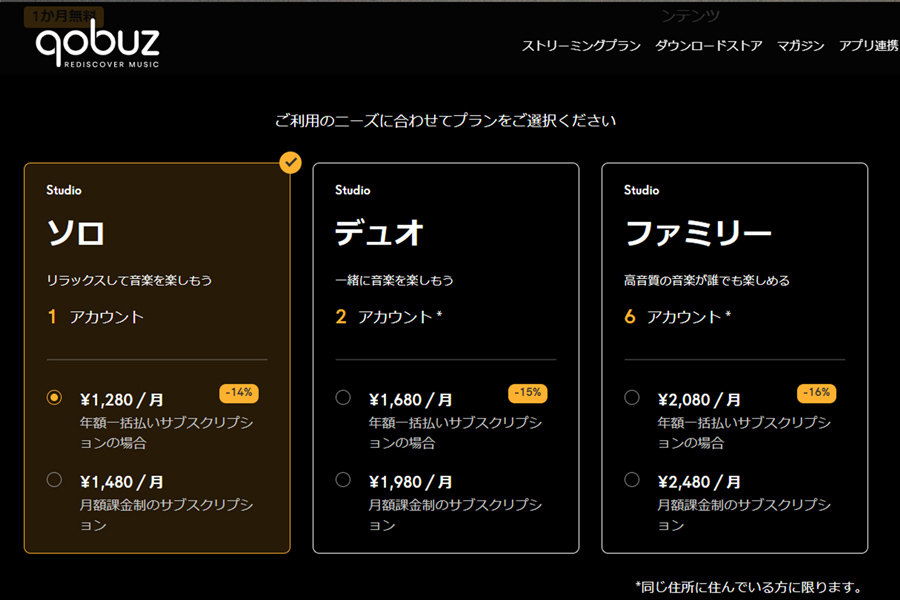Open the Qobuz logo home link

pos(98,45)
